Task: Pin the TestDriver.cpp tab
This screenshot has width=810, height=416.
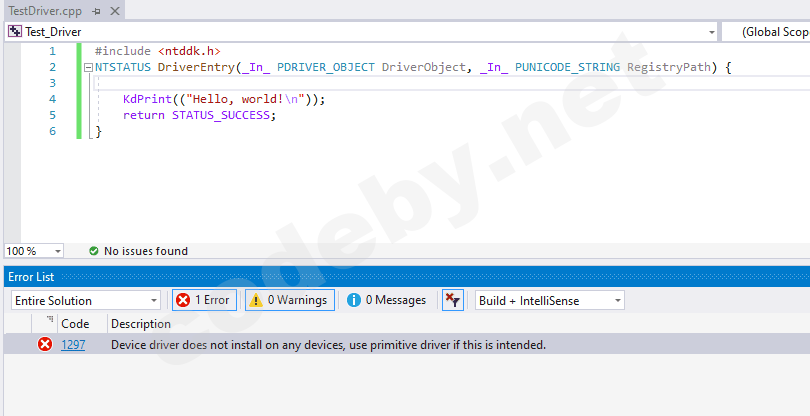Action: point(96,11)
